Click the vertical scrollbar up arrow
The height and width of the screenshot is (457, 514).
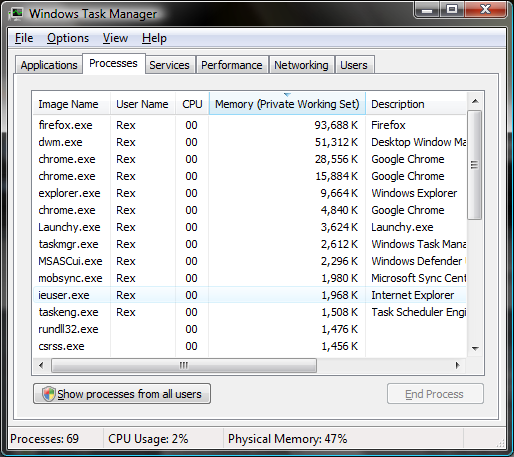475,101
